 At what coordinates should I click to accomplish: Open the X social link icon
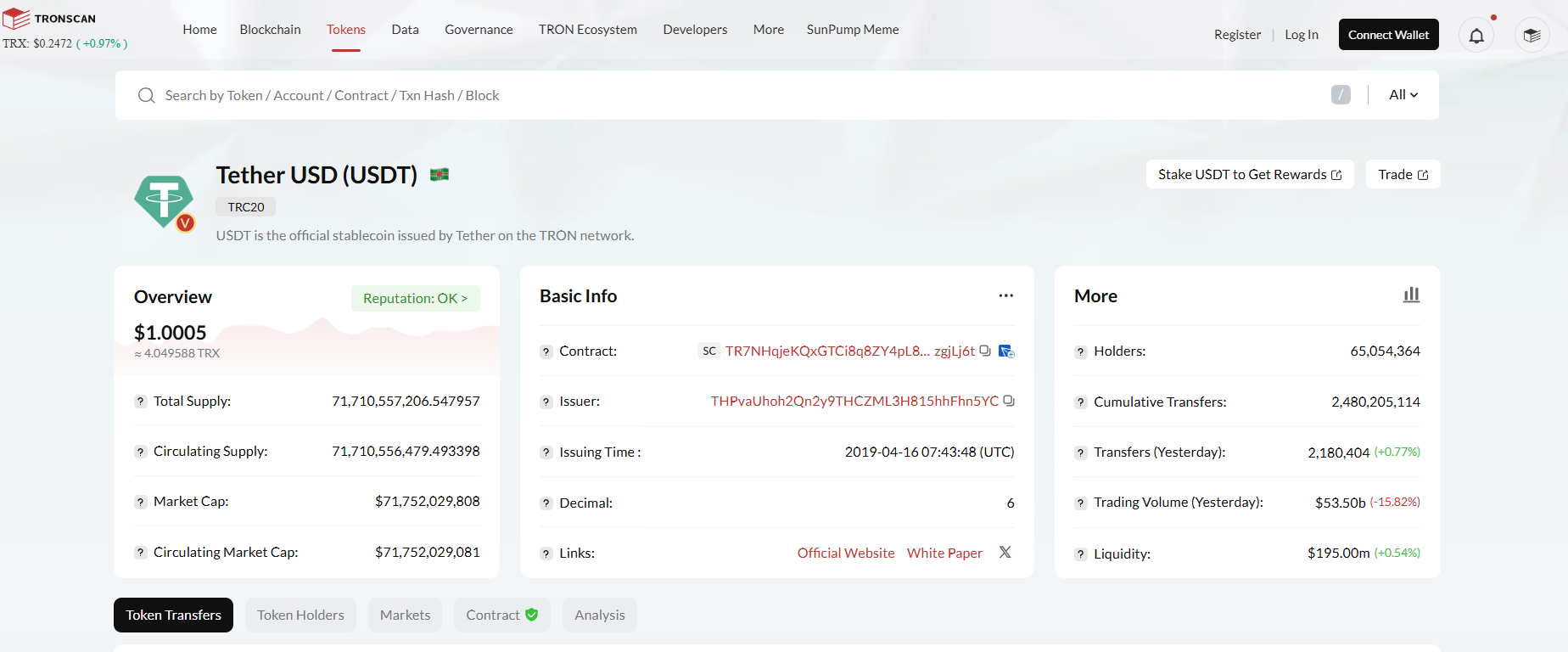coord(1005,553)
